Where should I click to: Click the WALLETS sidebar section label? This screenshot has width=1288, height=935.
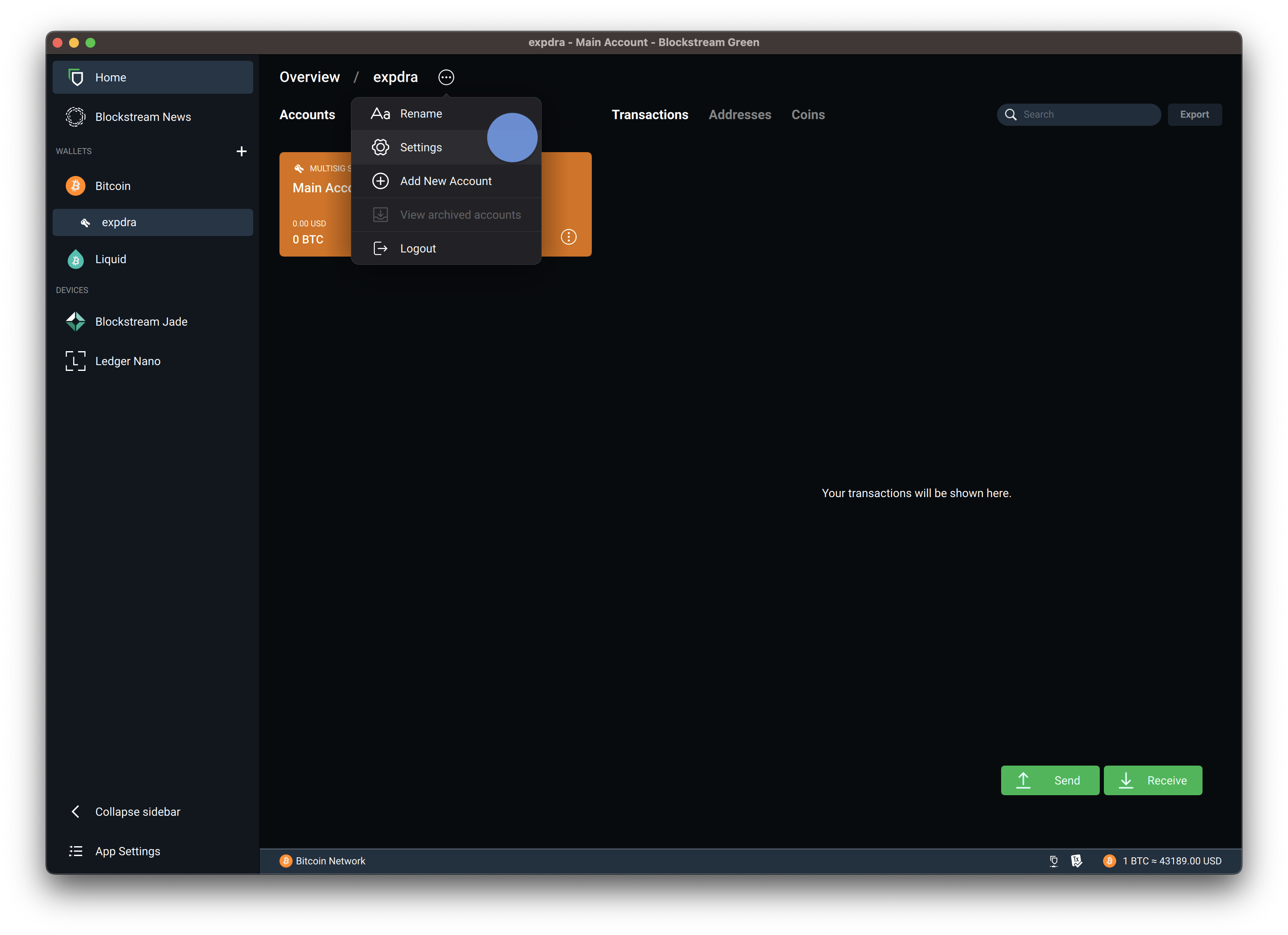coord(74,151)
